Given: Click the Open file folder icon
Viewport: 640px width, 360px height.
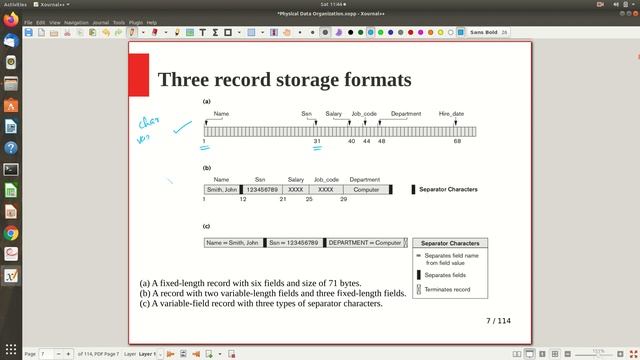Looking at the screenshot, I should coord(54,33).
